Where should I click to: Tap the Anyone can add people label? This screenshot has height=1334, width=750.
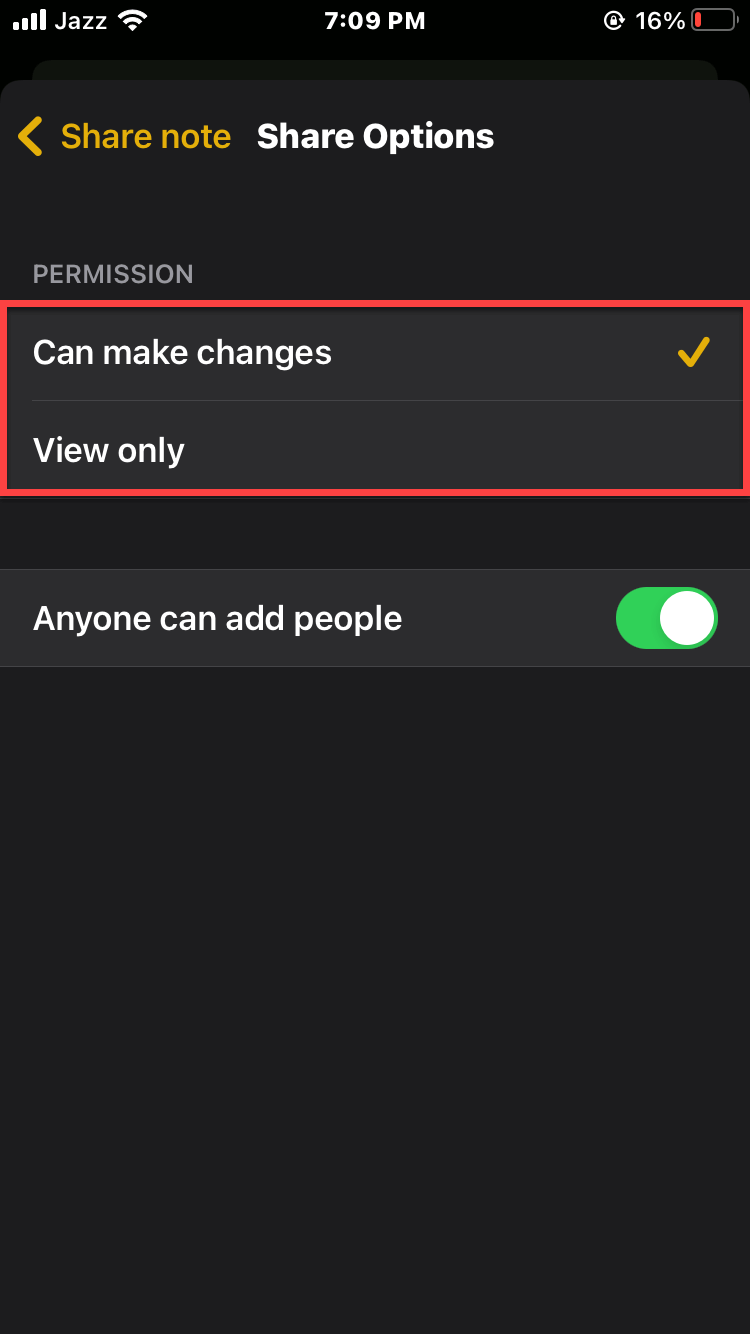[x=217, y=619]
